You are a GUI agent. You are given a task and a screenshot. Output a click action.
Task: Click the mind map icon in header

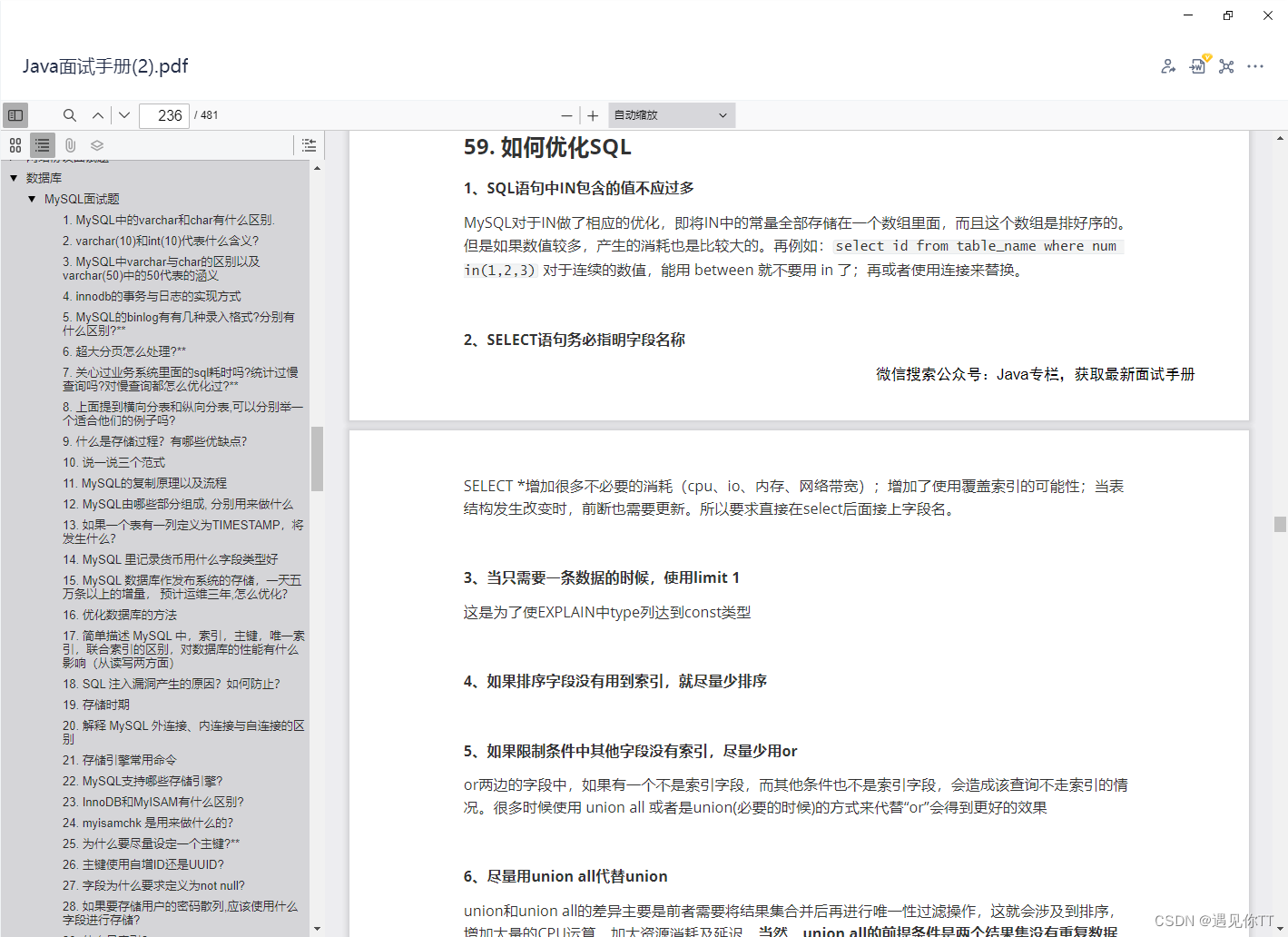point(1226,66)
